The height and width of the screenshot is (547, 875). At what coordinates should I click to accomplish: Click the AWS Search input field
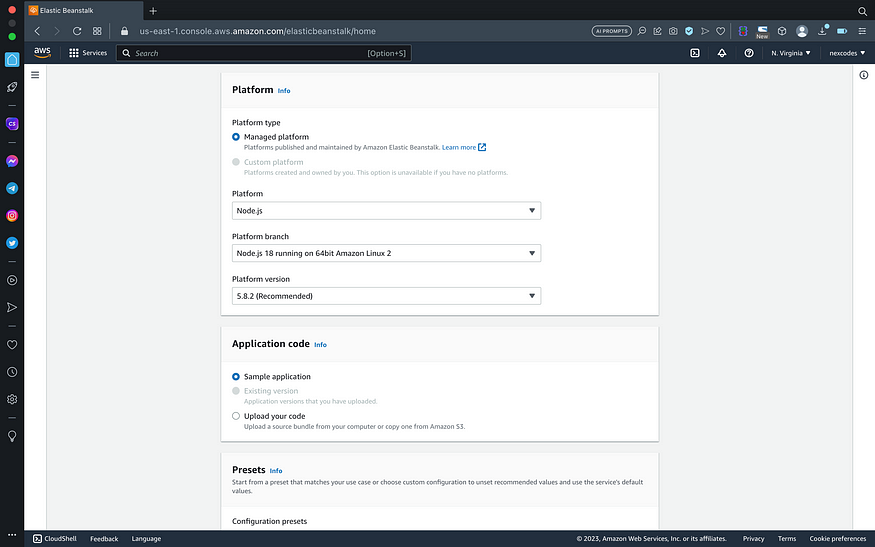click(263, 53)
